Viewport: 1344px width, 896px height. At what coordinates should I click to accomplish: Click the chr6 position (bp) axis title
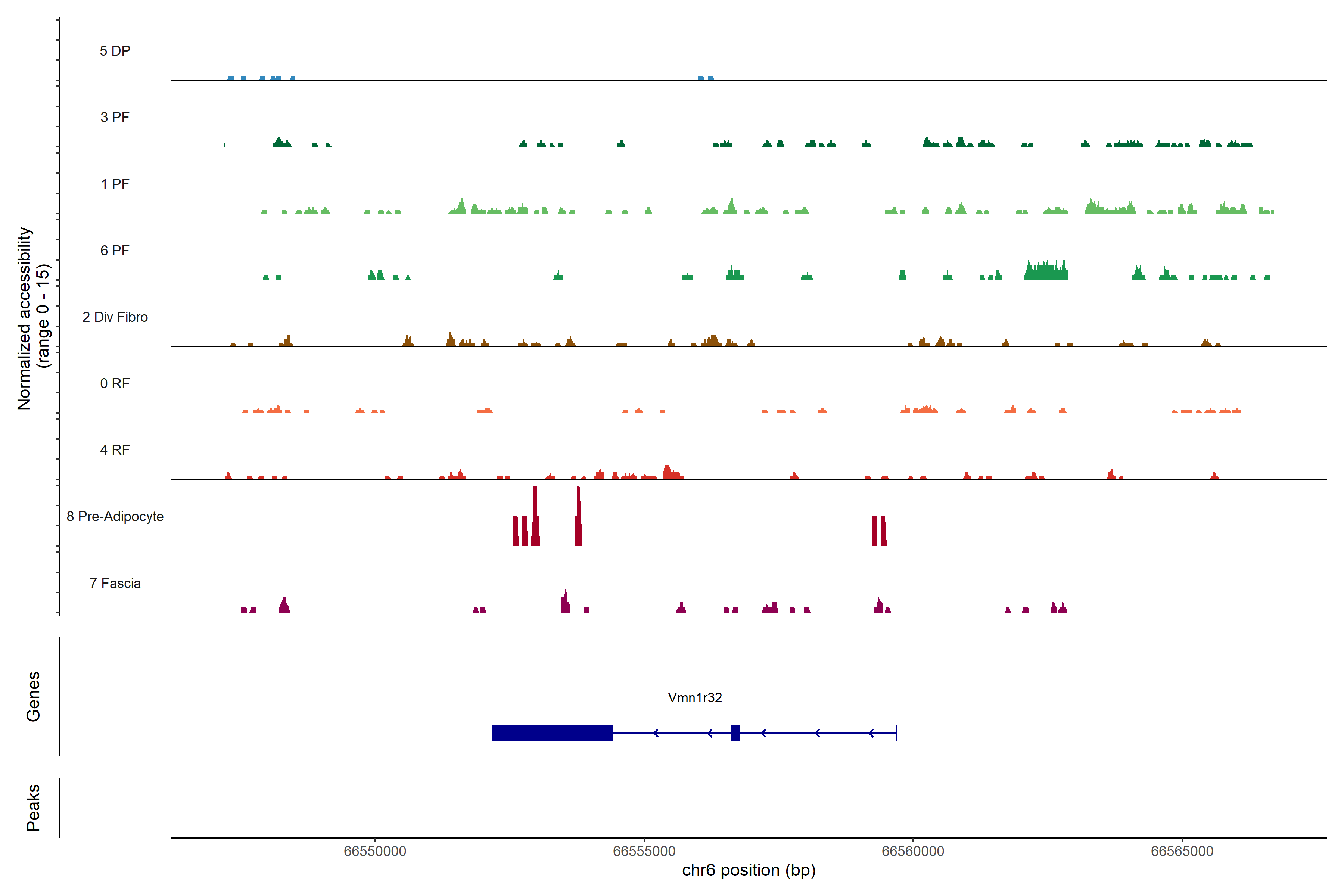[x=749, y=870]
